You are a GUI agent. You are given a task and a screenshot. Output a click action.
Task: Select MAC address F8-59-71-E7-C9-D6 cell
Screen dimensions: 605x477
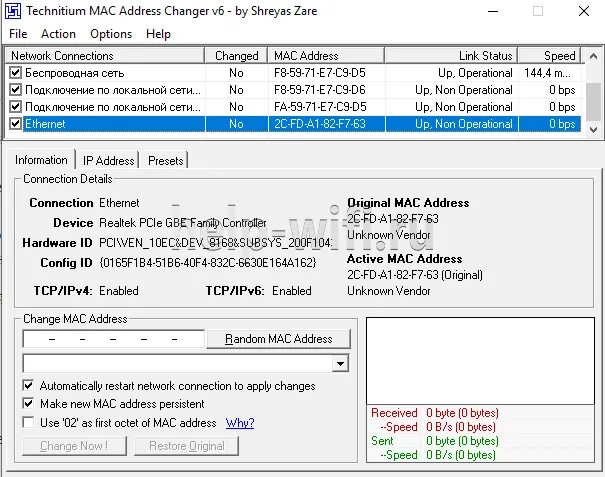[320, 90]
